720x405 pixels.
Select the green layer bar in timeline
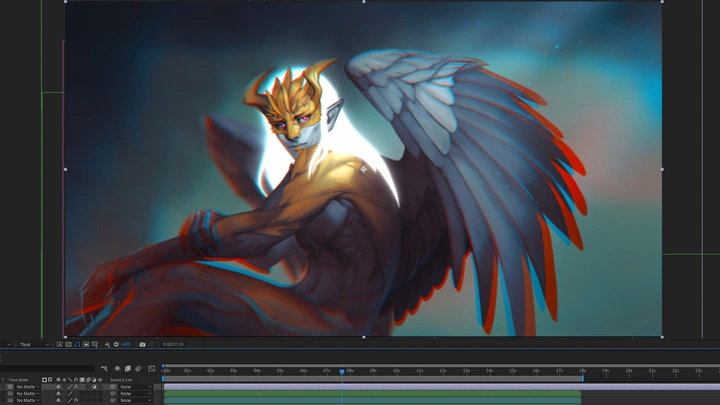click(x=372, y=394)
